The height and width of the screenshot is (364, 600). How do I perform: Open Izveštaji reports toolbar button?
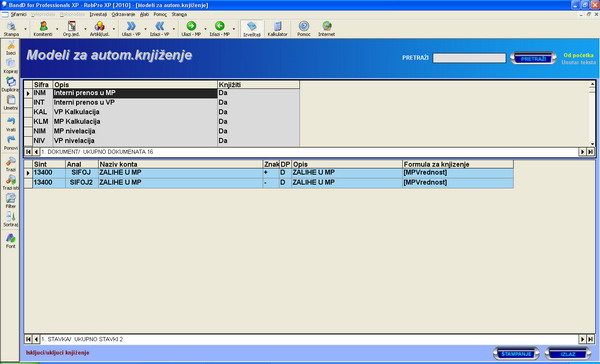pos(252,29)
